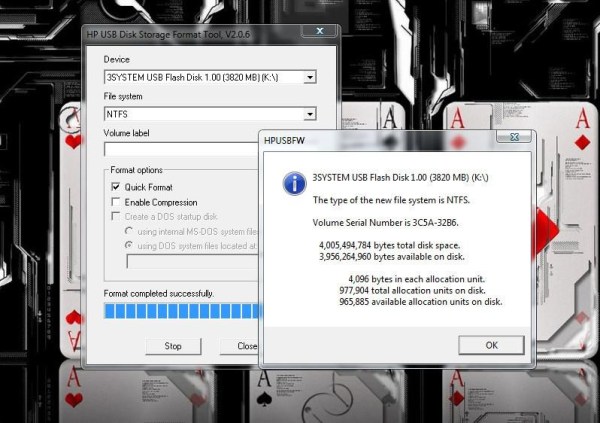Click the 'Volume label' caption text
The height and width of the screenshot is (423, 600).
[x=126, y=133]
